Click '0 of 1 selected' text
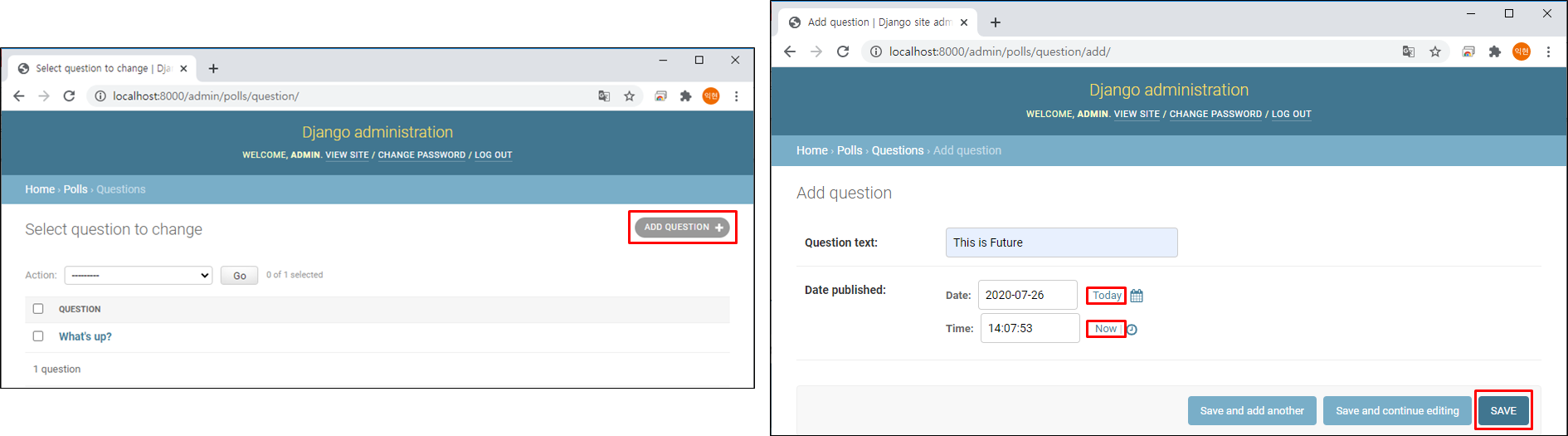Image resolution: width=1568 pixels, height=436 pixels. point(295,275)
